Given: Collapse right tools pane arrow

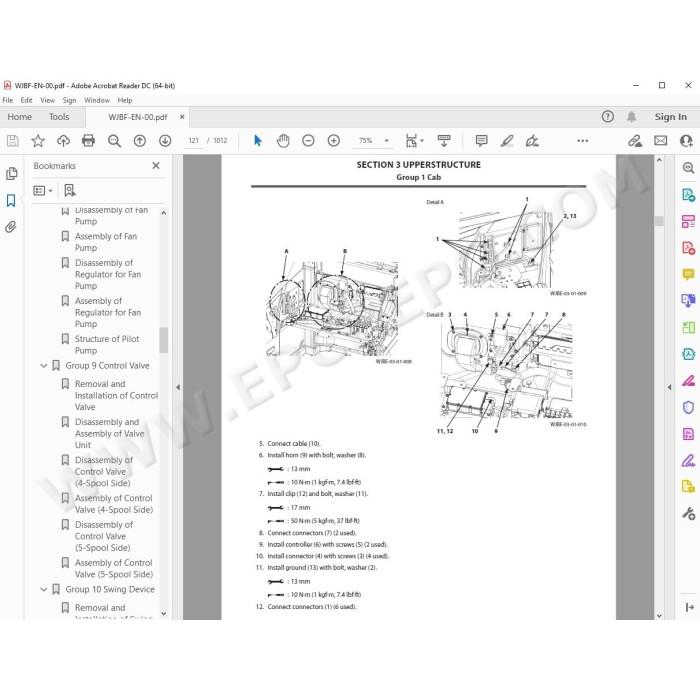Looking at the screenshot, I should pos(669,387).
